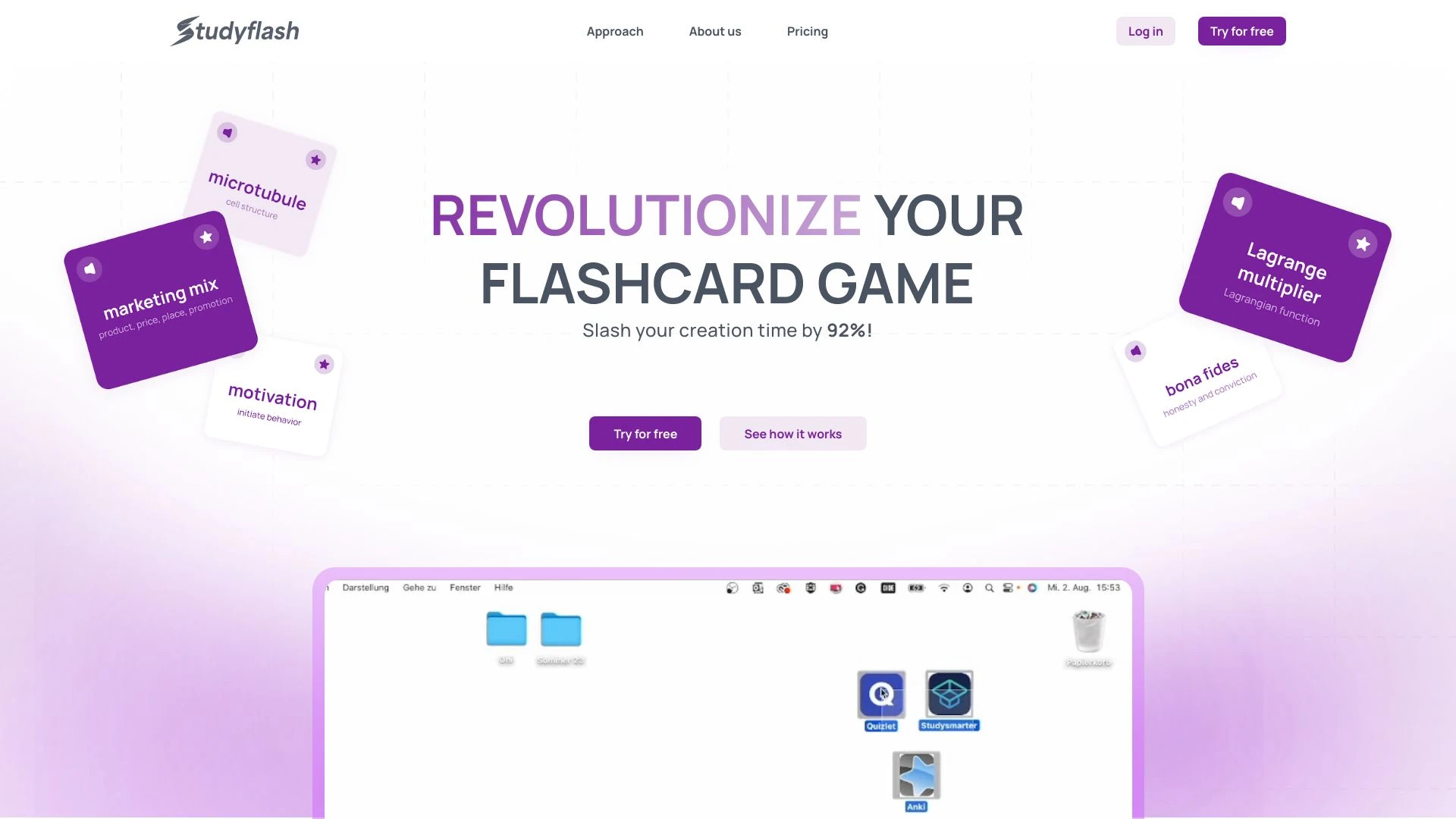Click the About us navigation link
Image resolution: width=1456 pixels, height=819 pixels.
pos(715,31)
